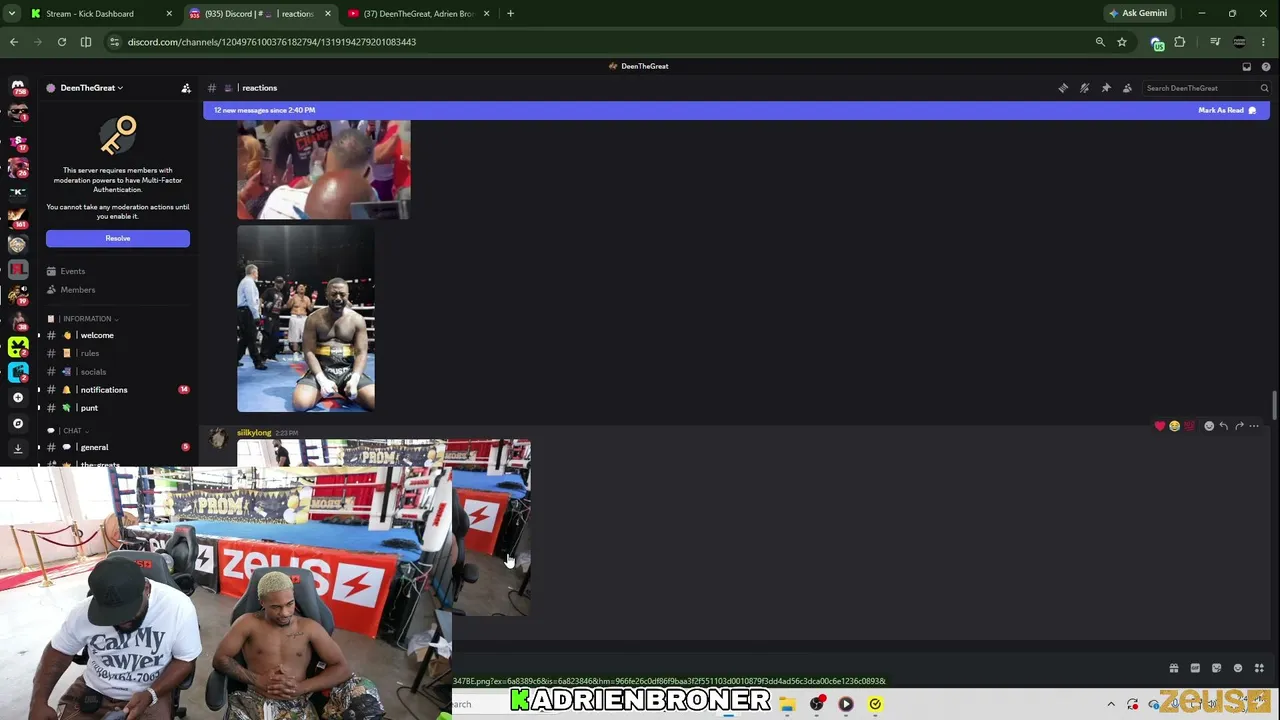Open the apps launcher icon in message bar
Screen dimensions: 1280x720
click(1259, 668)
